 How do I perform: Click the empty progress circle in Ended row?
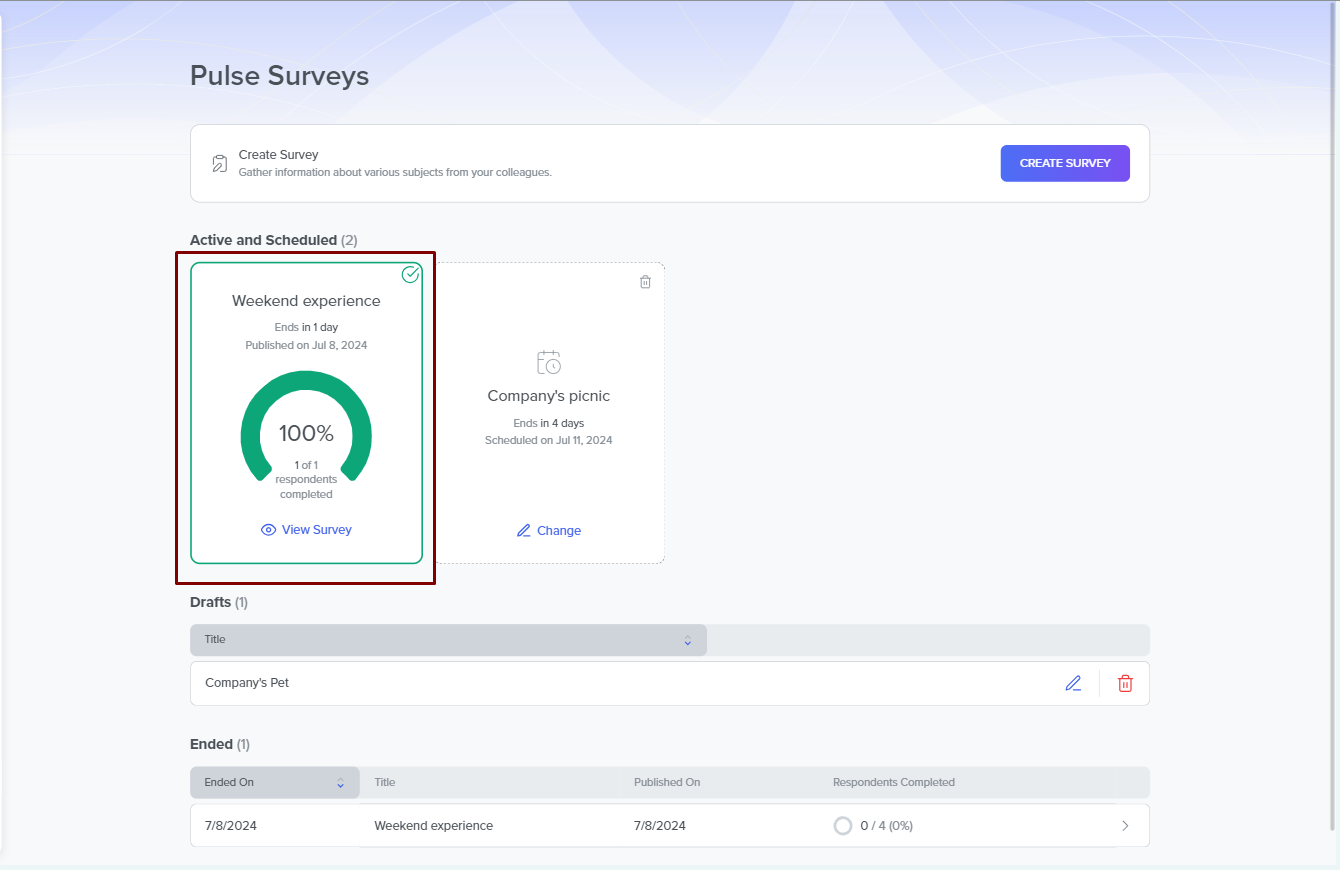tap(843, 826)
